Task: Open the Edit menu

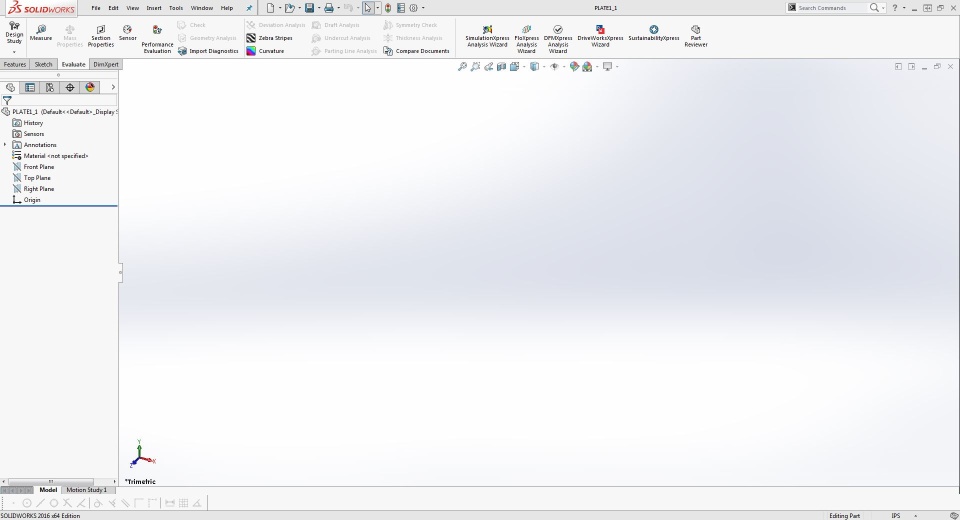Action: coord(113,8)
